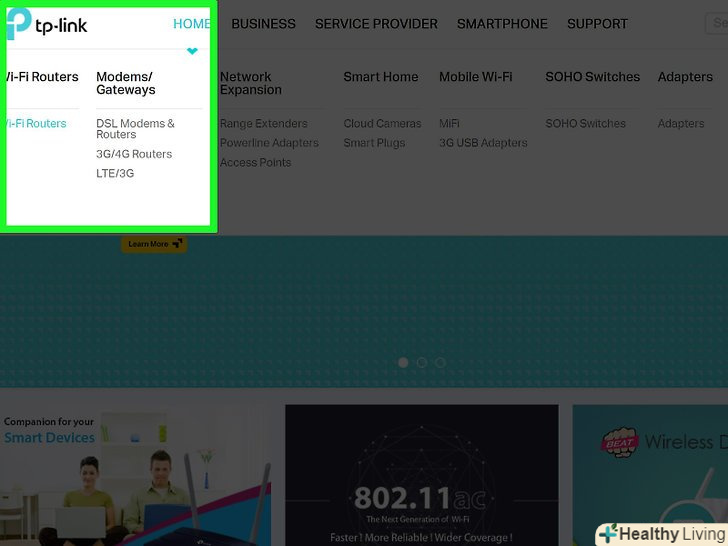This screenshot has height=546, width=728.
Task: Select the third carousel dot
Action: coord(440,362)
